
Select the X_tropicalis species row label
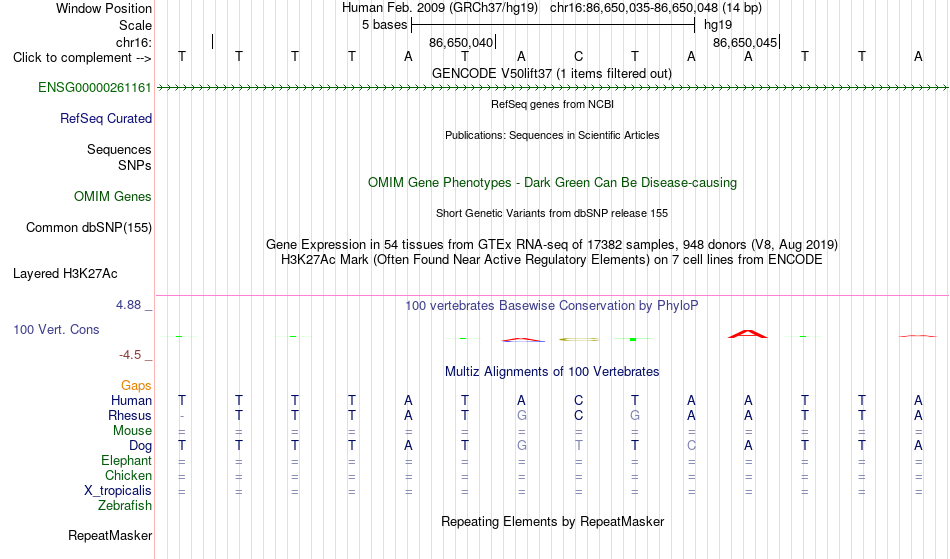pyautogui.click(x=118, y=491)
